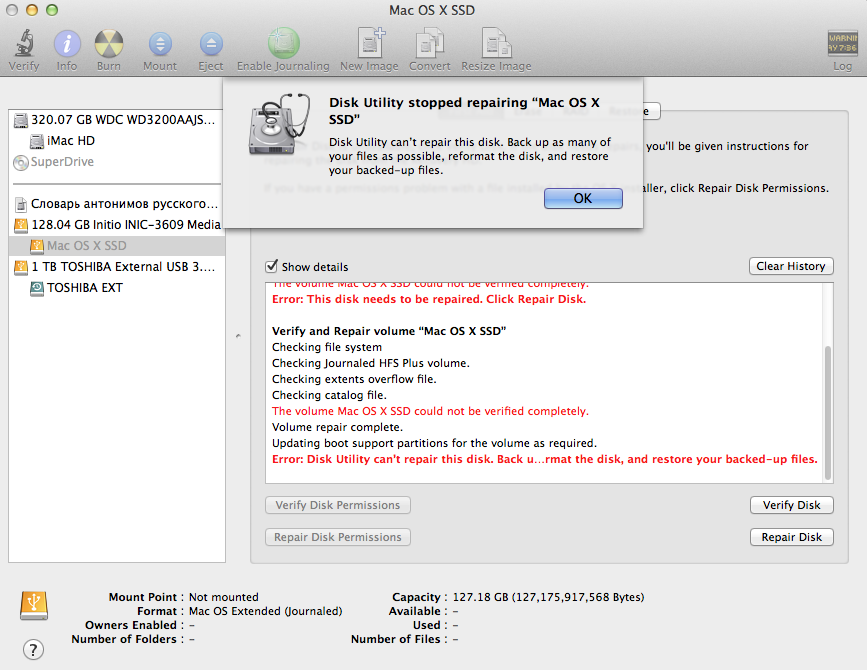Click the Convert toolbar icon

(x=430, y=43)
